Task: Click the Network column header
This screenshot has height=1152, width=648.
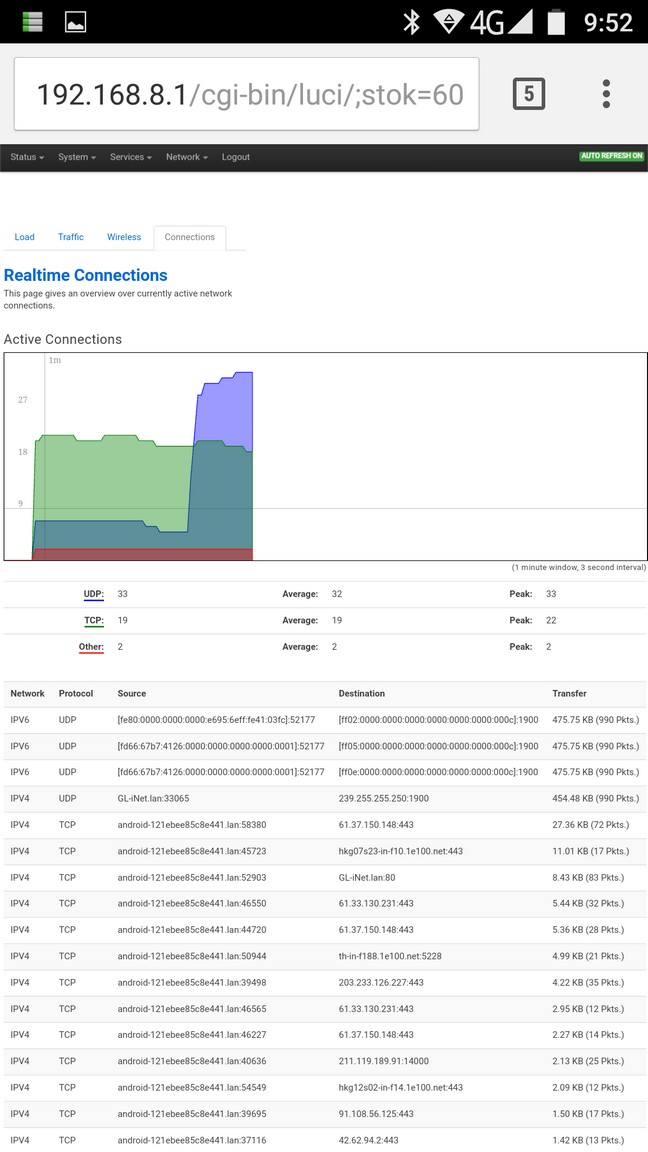Action: tap(27, 694)
